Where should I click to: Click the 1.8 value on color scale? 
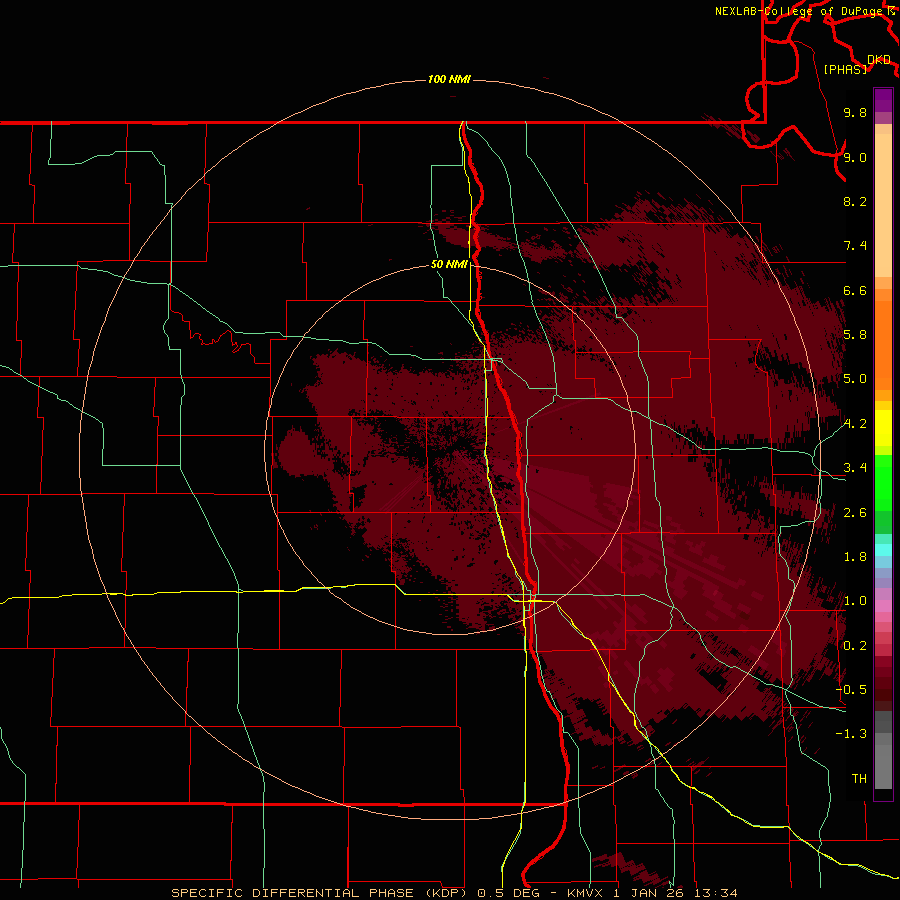[855, 557]
